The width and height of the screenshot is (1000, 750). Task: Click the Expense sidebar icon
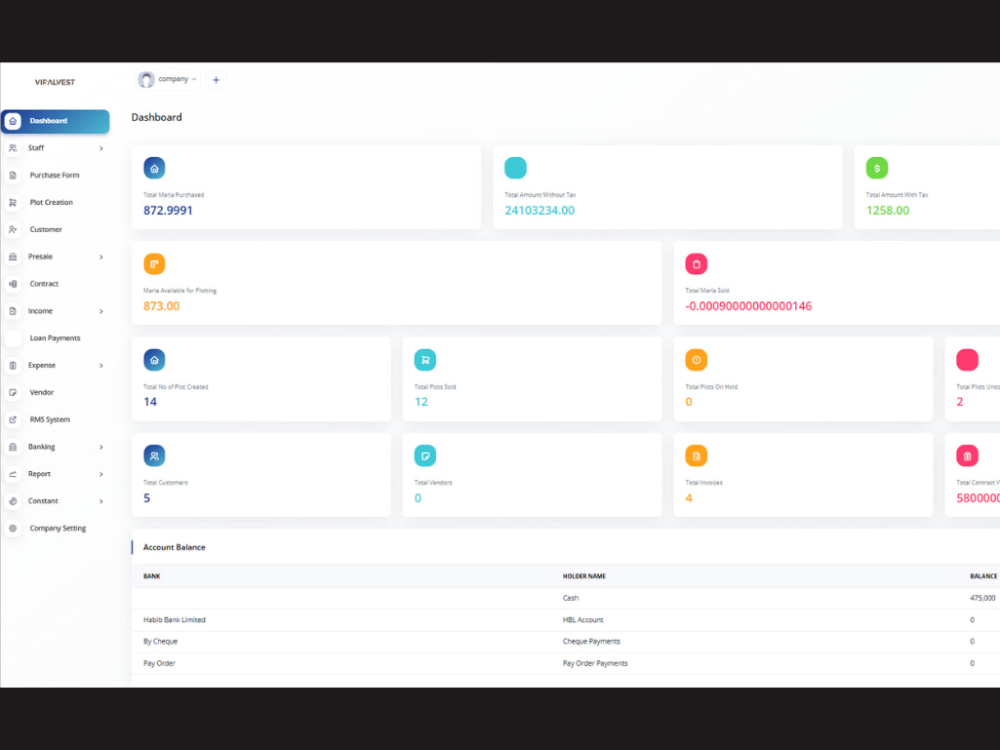(x=13, y=365)
